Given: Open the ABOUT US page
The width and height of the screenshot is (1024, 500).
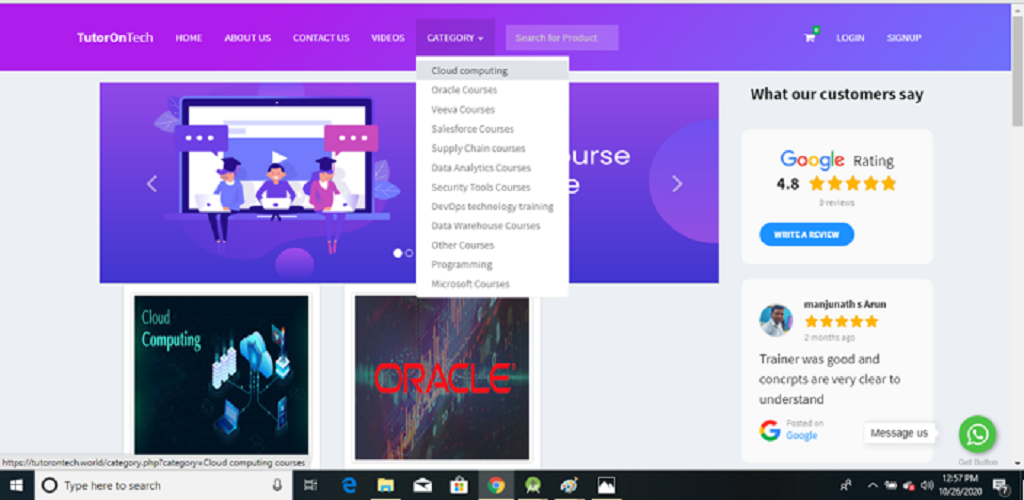Looking at the screenshot, I should pos(248,38).
